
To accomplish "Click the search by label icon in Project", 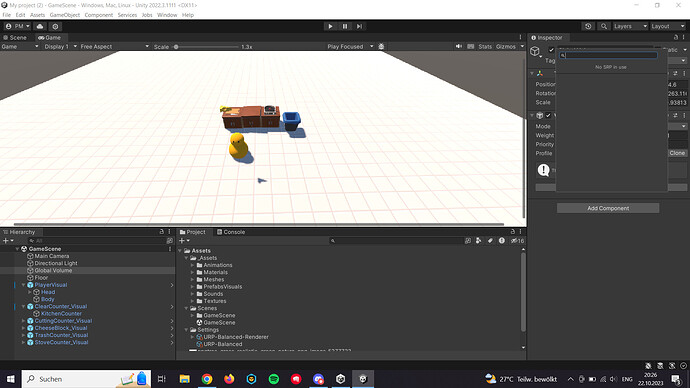I will [490, 241].
